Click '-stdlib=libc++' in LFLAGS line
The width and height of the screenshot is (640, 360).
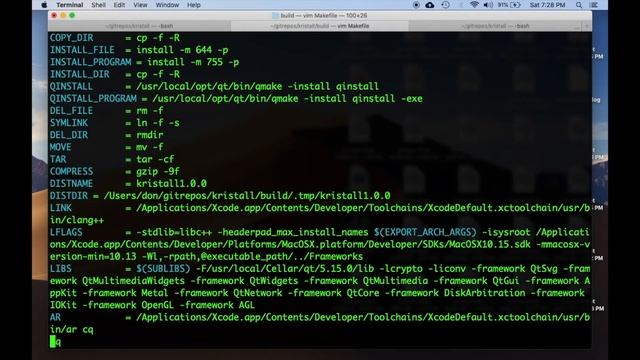coord(174,232)
